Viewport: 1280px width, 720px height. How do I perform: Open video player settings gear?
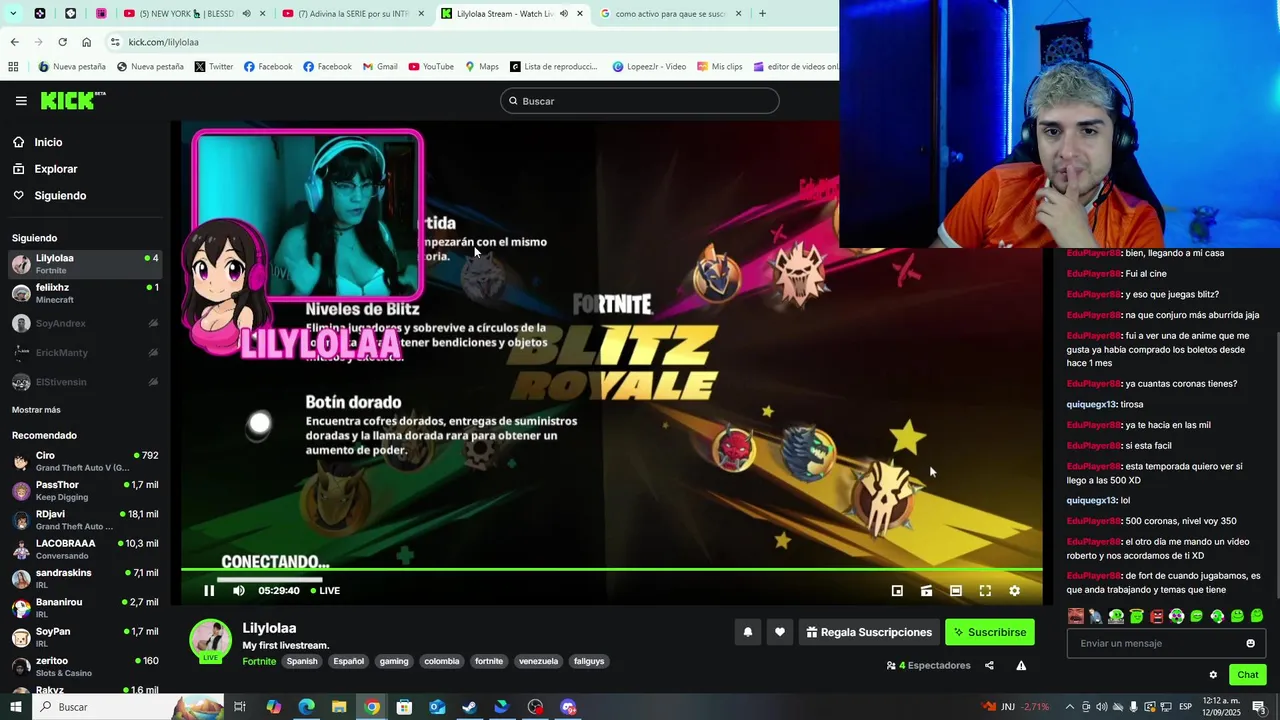[1014, 591]
